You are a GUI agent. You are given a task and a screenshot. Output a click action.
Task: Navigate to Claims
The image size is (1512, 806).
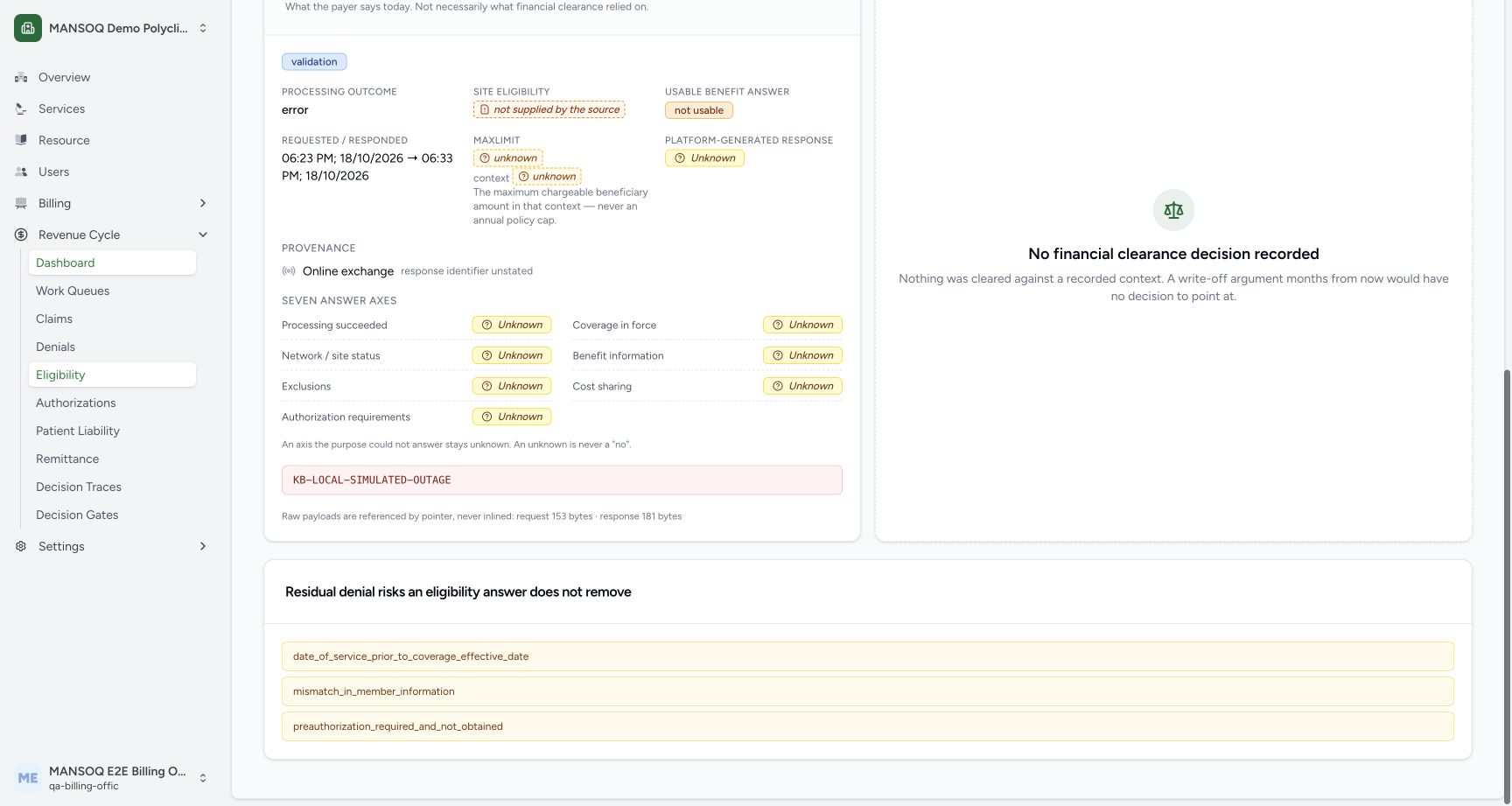[112, 319]
